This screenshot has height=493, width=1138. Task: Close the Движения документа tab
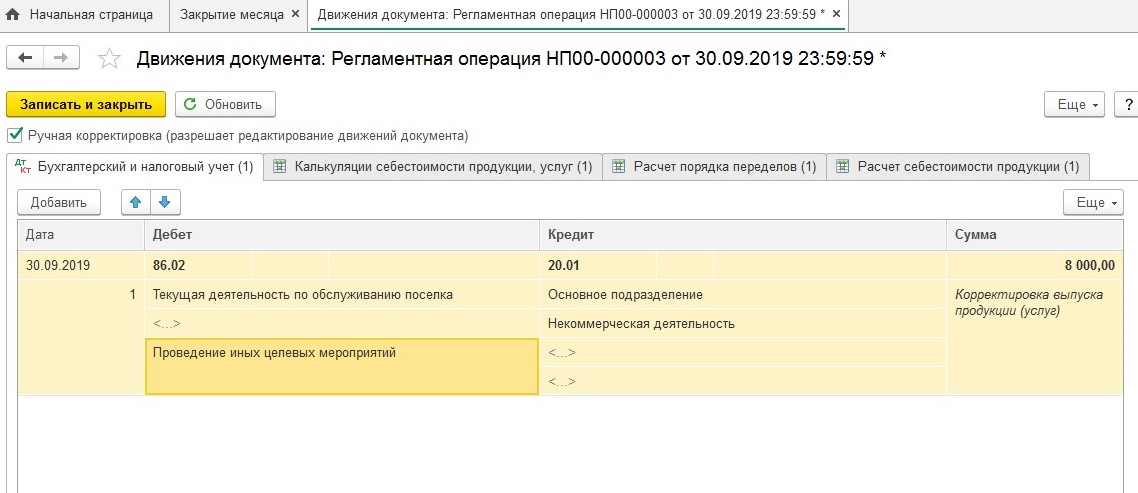(837, 15)
